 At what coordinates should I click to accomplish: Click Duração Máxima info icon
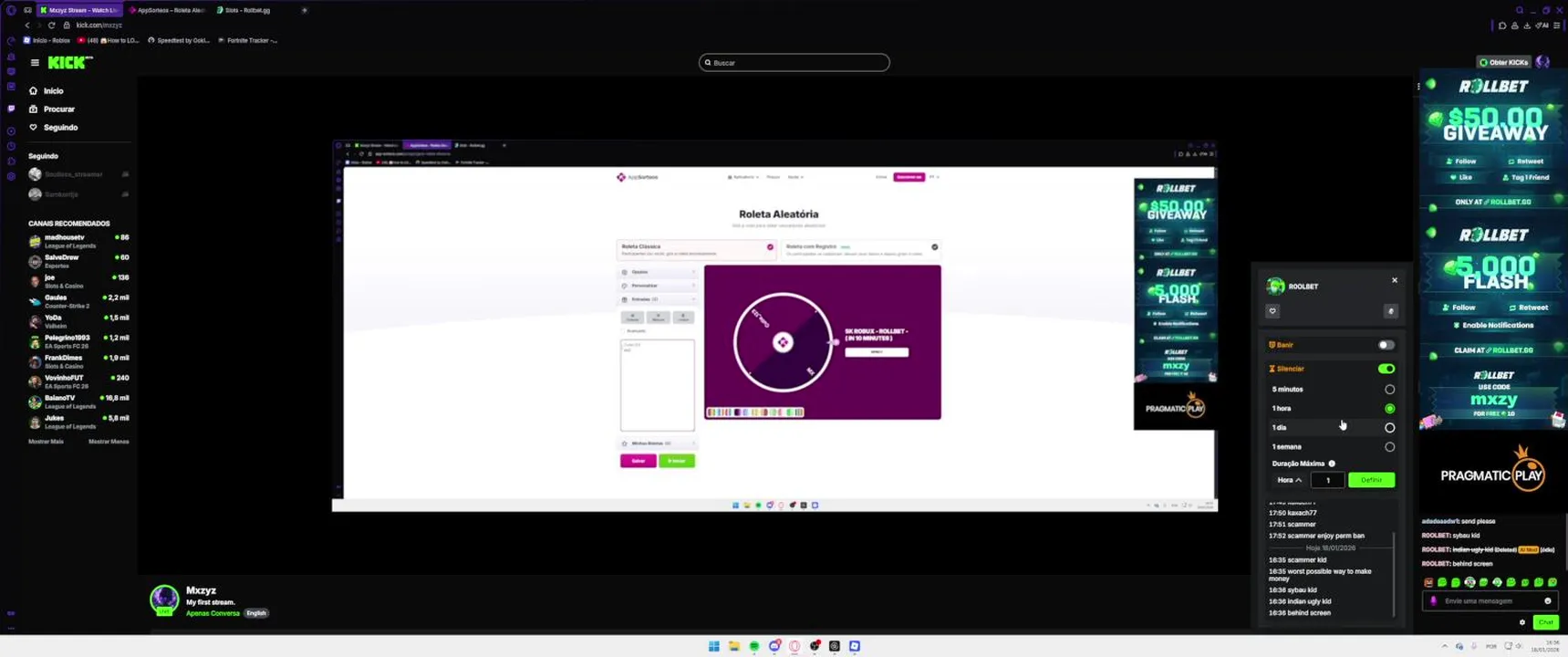[1332, 464]
